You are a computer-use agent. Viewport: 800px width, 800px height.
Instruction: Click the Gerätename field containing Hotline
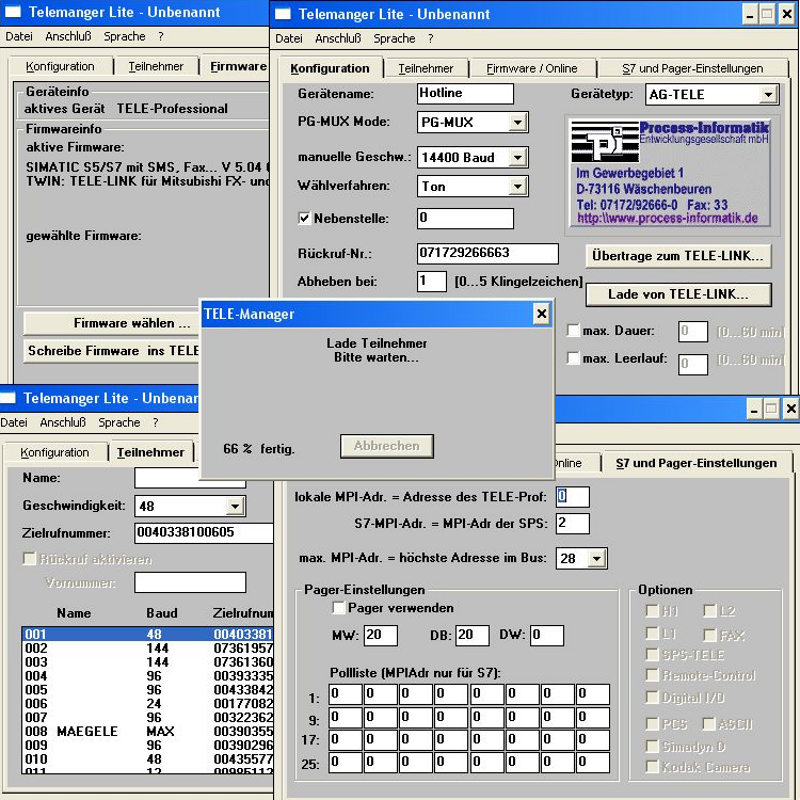pyautogui.click(x=465, y=93)
